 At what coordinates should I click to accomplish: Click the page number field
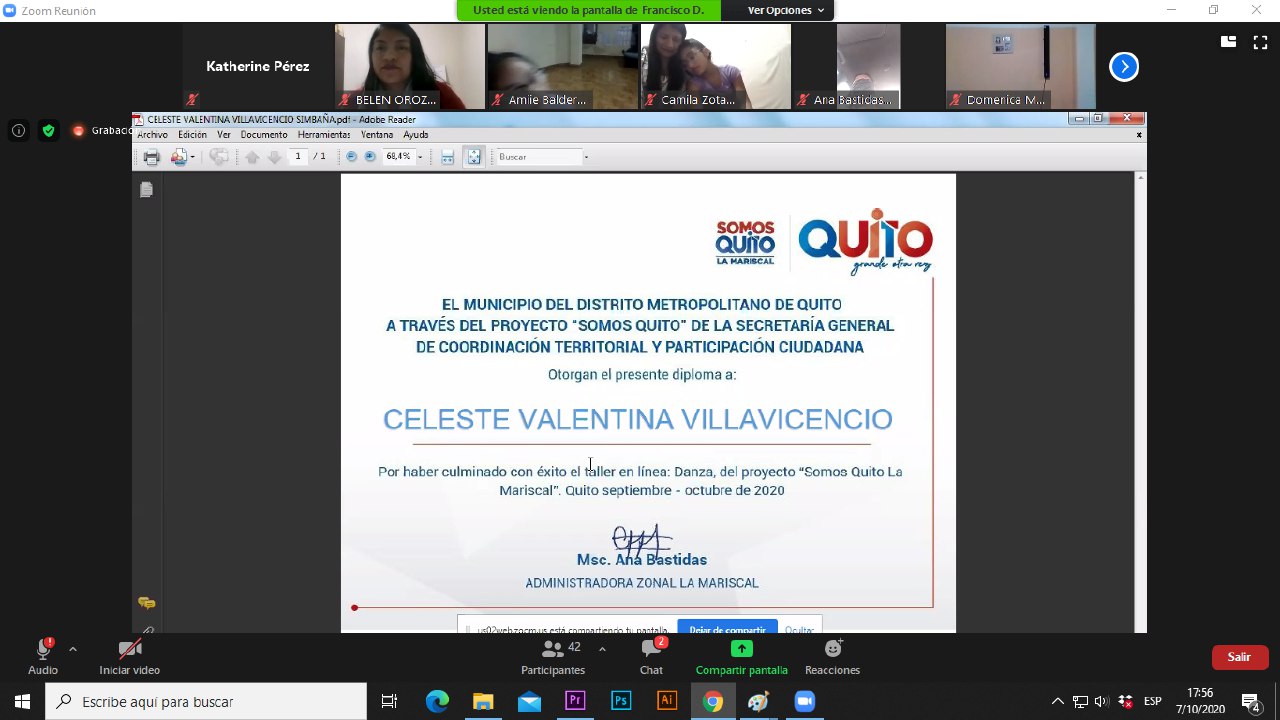(x=298, y=157)
